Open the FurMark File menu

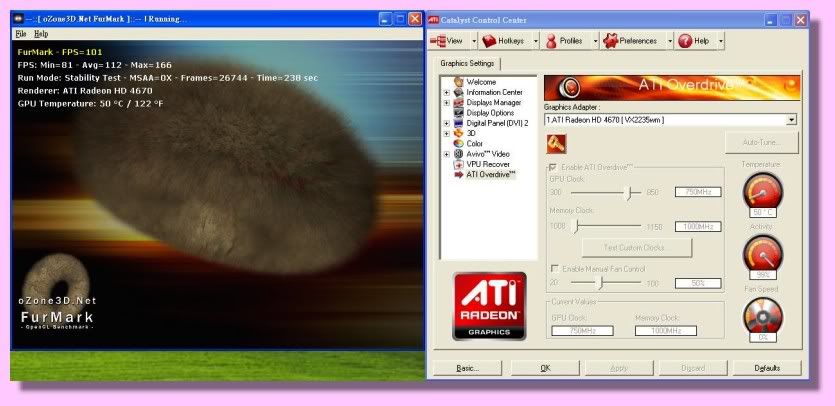coord(20,34)
